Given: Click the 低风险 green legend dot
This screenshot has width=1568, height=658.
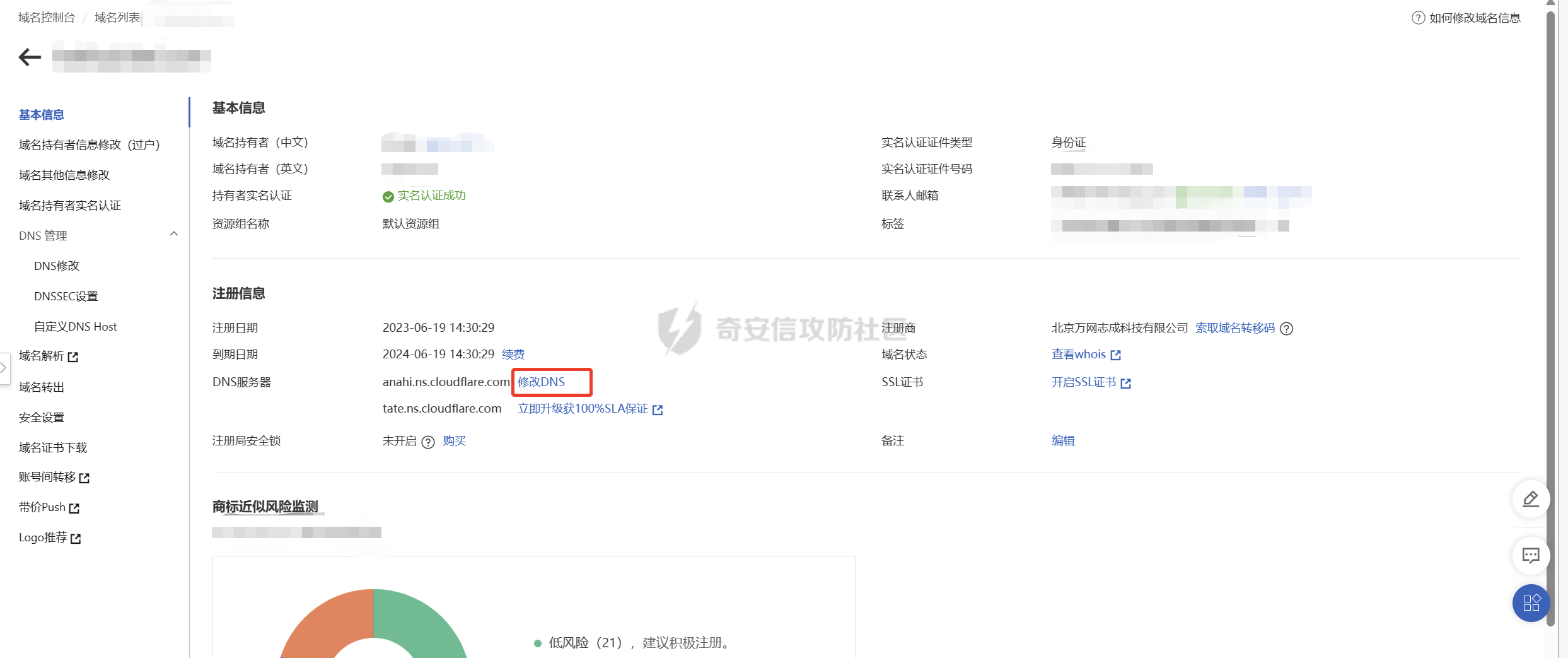Looking at the screenshot, I should pyautogui.click(x=538, y=643).
